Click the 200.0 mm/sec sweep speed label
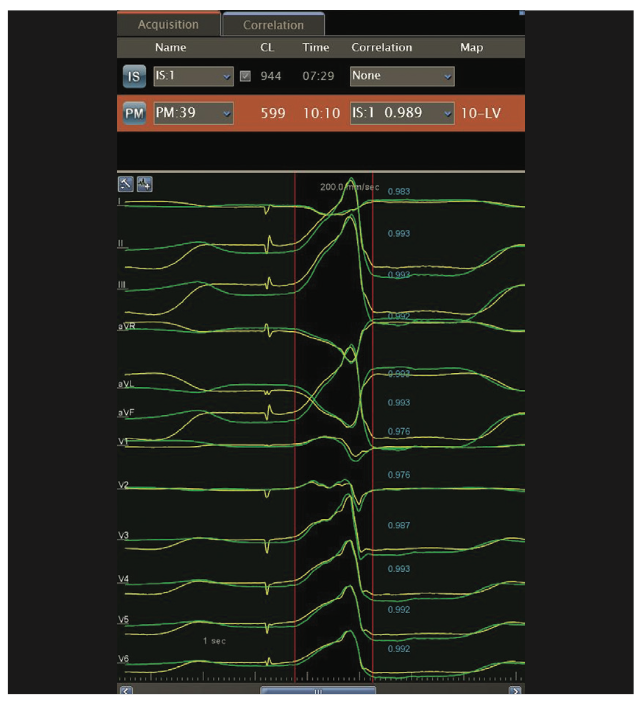 point(350,187)
